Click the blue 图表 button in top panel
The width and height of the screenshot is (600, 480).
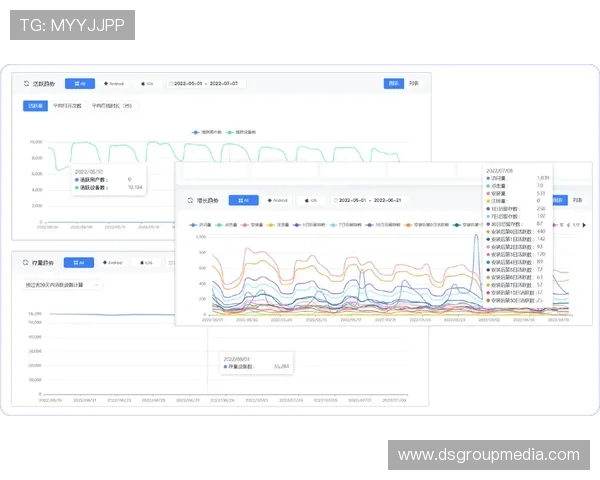[x=394, y=84]
